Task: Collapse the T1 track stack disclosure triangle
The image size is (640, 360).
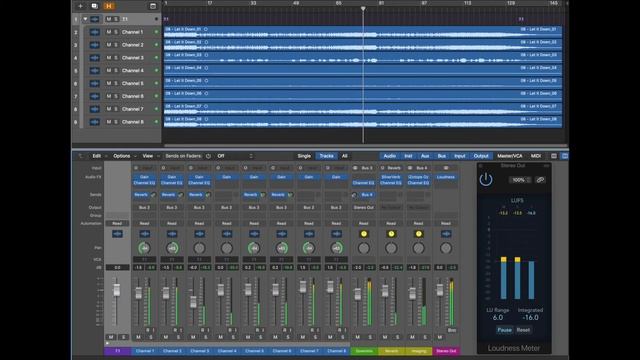Action: (85, 19)
